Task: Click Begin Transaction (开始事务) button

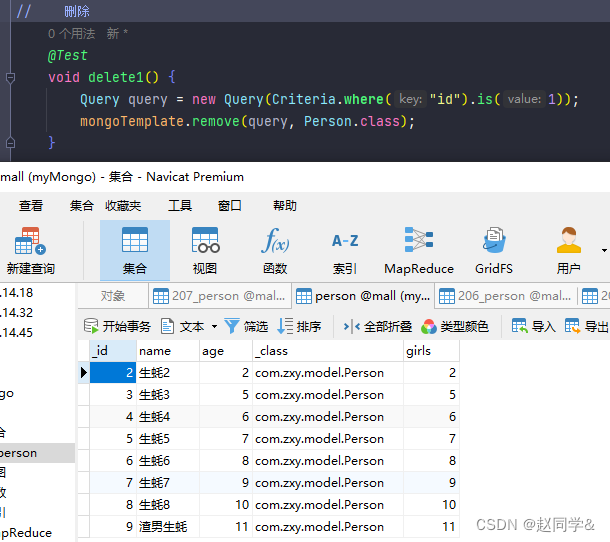Action: click(x=117, y=326)
